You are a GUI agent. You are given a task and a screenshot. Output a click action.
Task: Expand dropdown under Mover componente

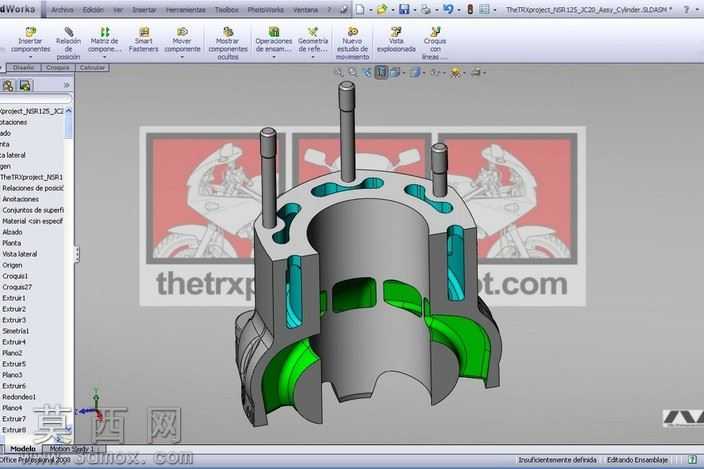[x=182, y=57]
